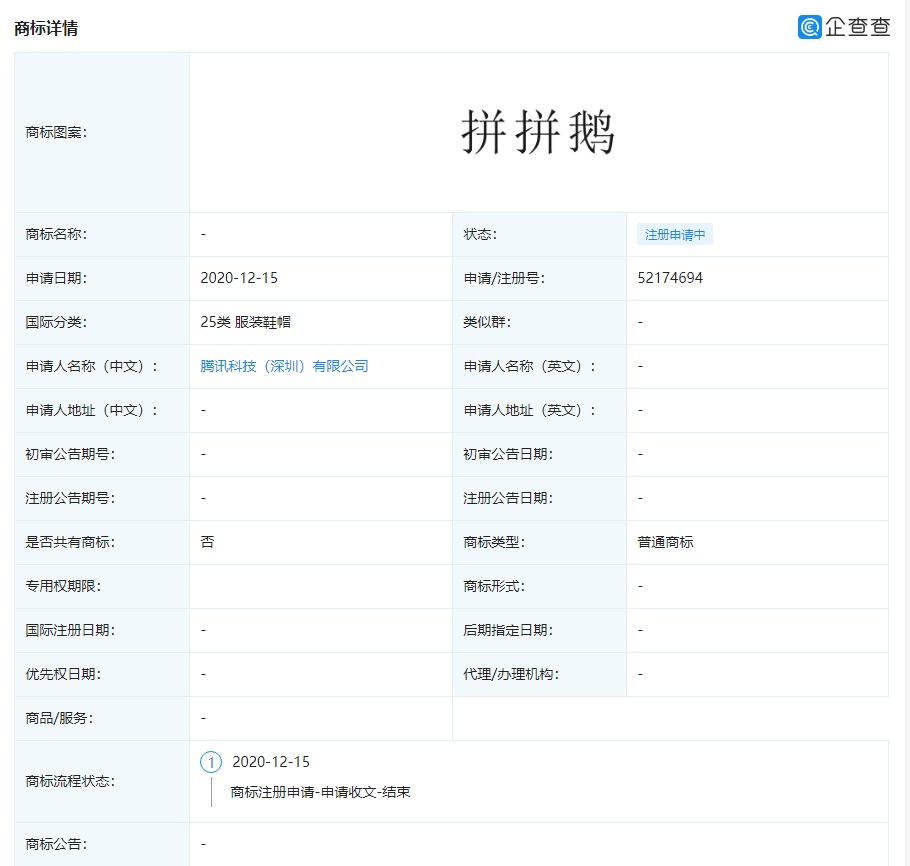Screen dimensions: 910x866
Task: Select the registration number 52174694
Action: (x=670, y=278)
